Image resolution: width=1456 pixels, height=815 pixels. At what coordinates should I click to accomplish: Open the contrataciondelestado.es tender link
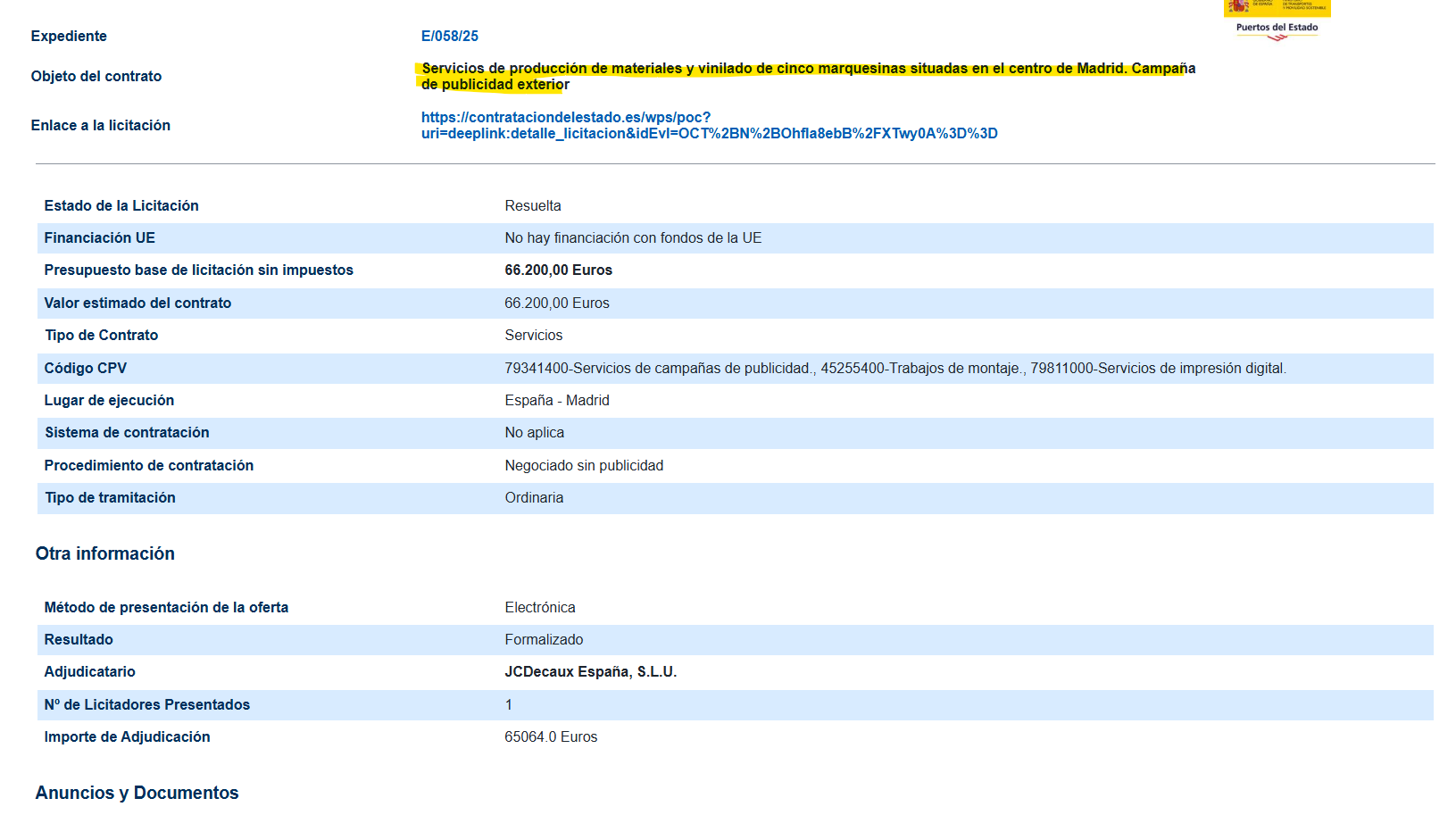pyautogui.click(x=709, y=126)
